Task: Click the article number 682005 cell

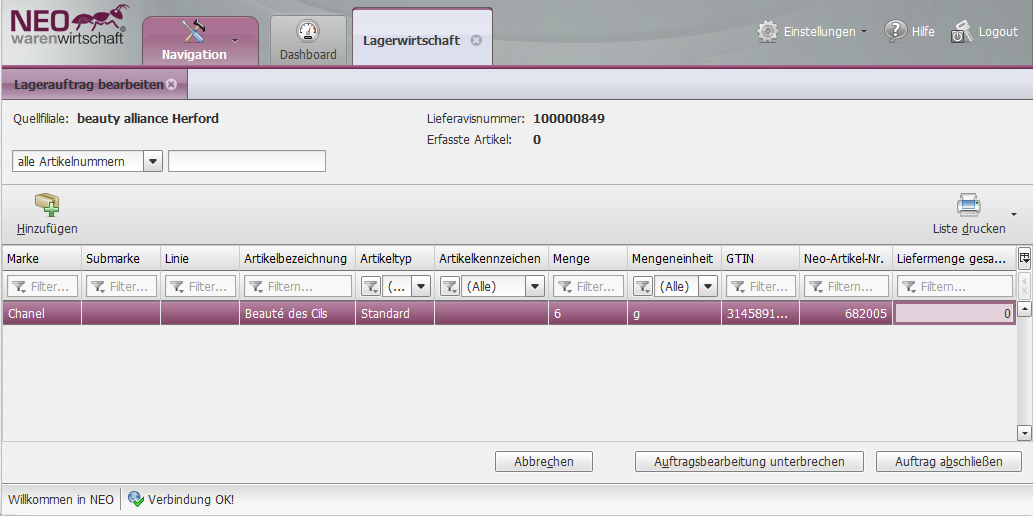Action: [x=847, y=314]
